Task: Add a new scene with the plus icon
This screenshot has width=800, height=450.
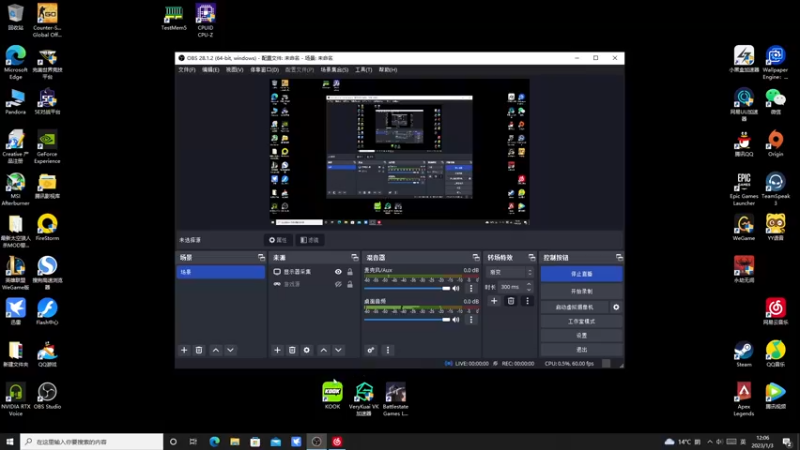Action: point(184,350)
